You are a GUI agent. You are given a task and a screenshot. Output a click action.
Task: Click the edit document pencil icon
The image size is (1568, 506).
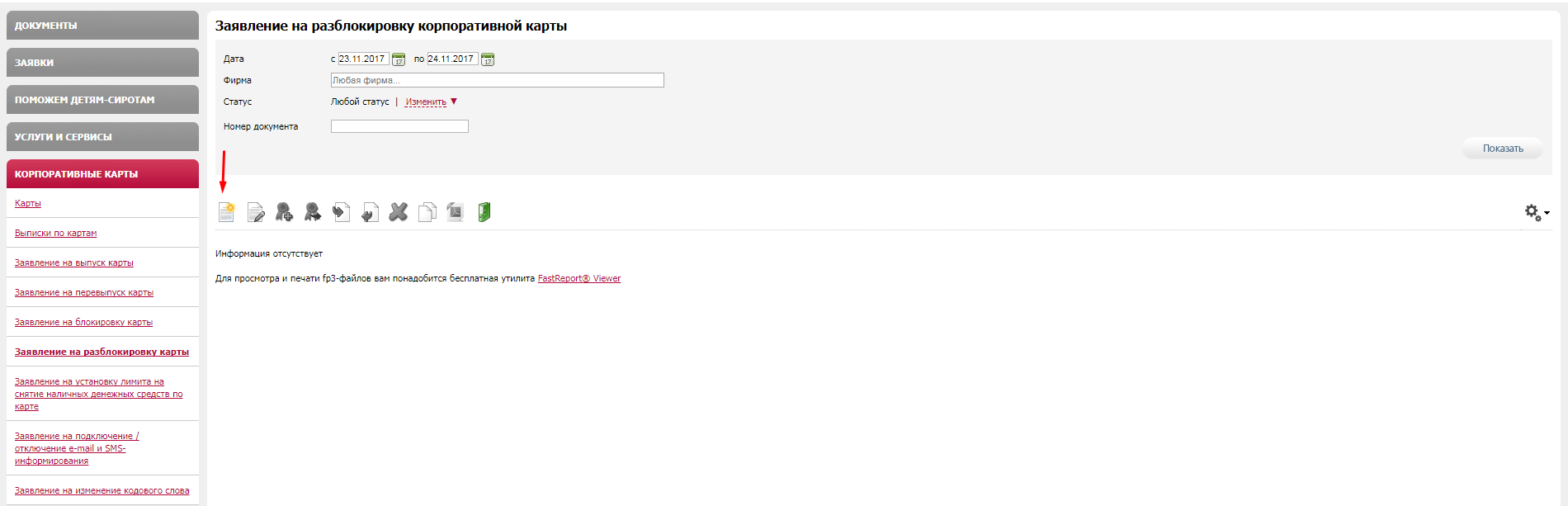[255, 212]
